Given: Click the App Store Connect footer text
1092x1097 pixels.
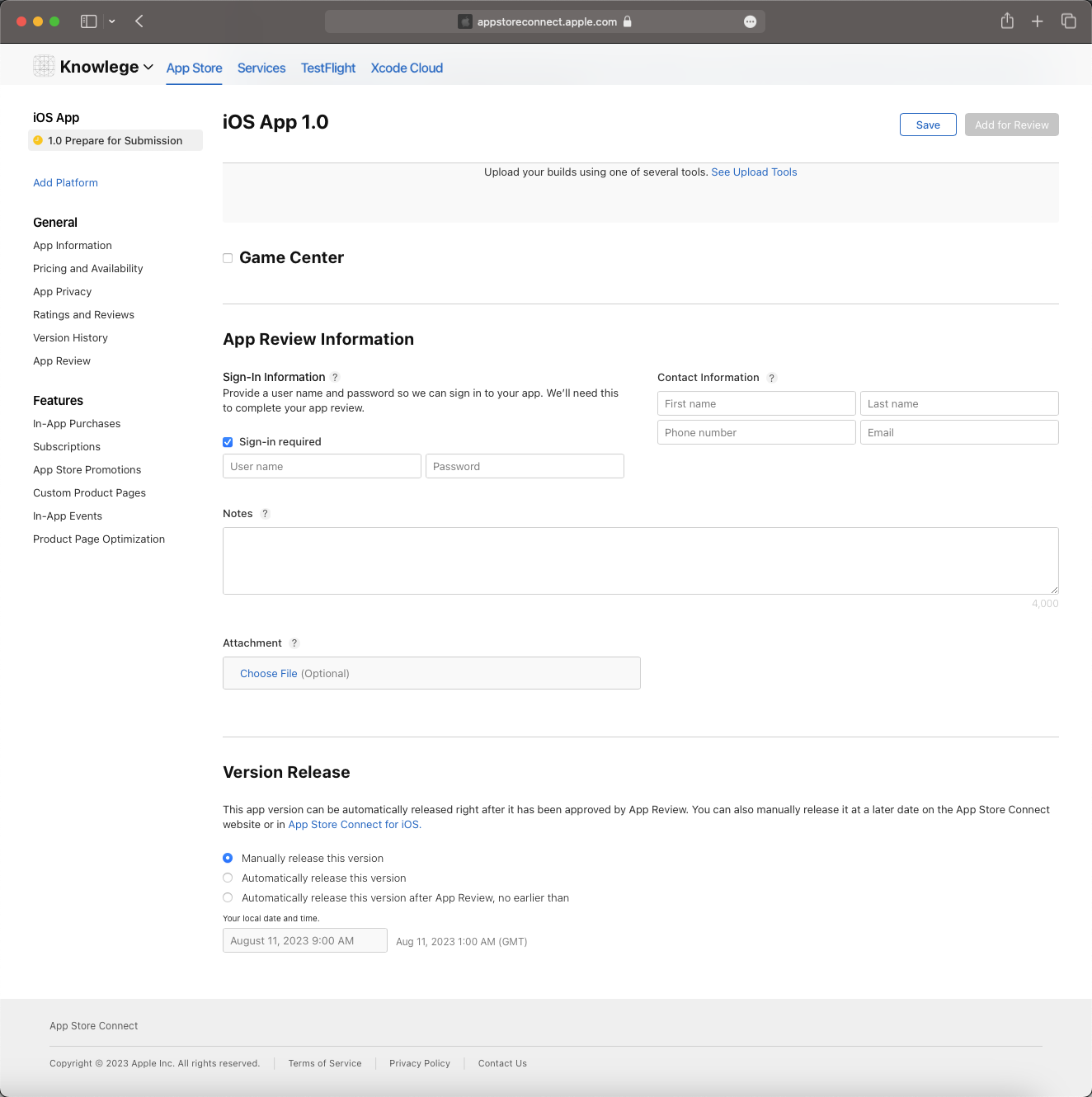Looking at the screenshot, I should click(x=94, y=1026).
